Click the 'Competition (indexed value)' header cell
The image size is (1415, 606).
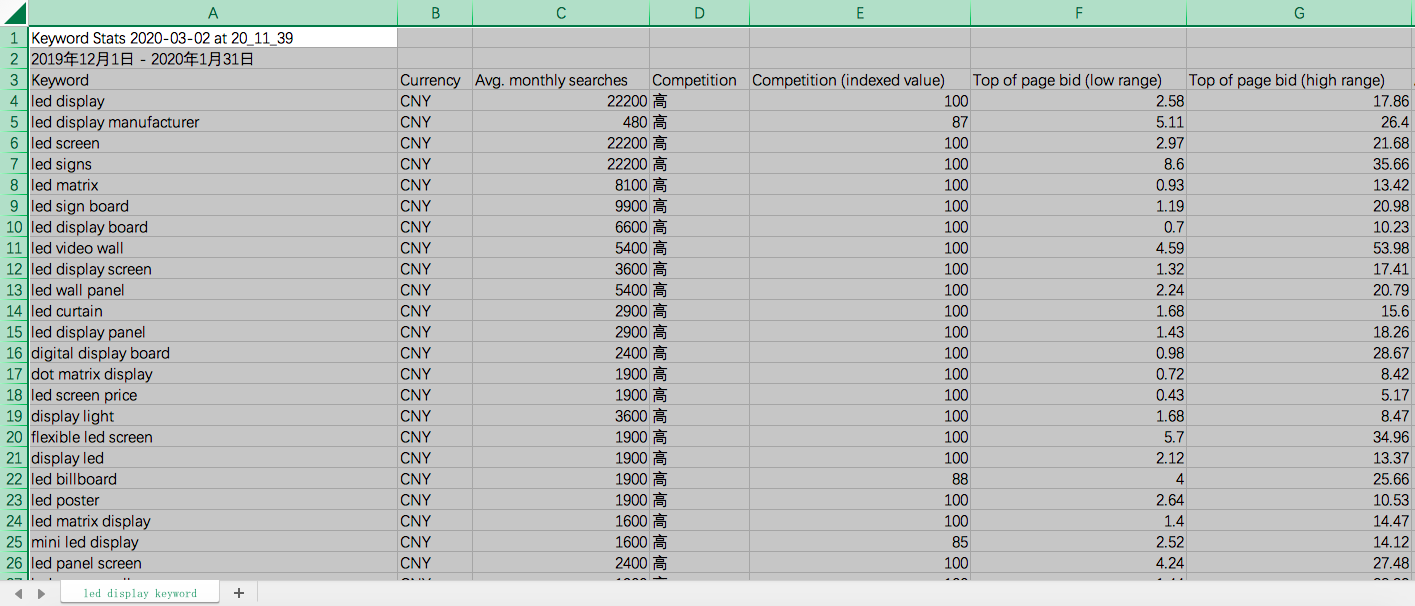[x=859, y=80]
